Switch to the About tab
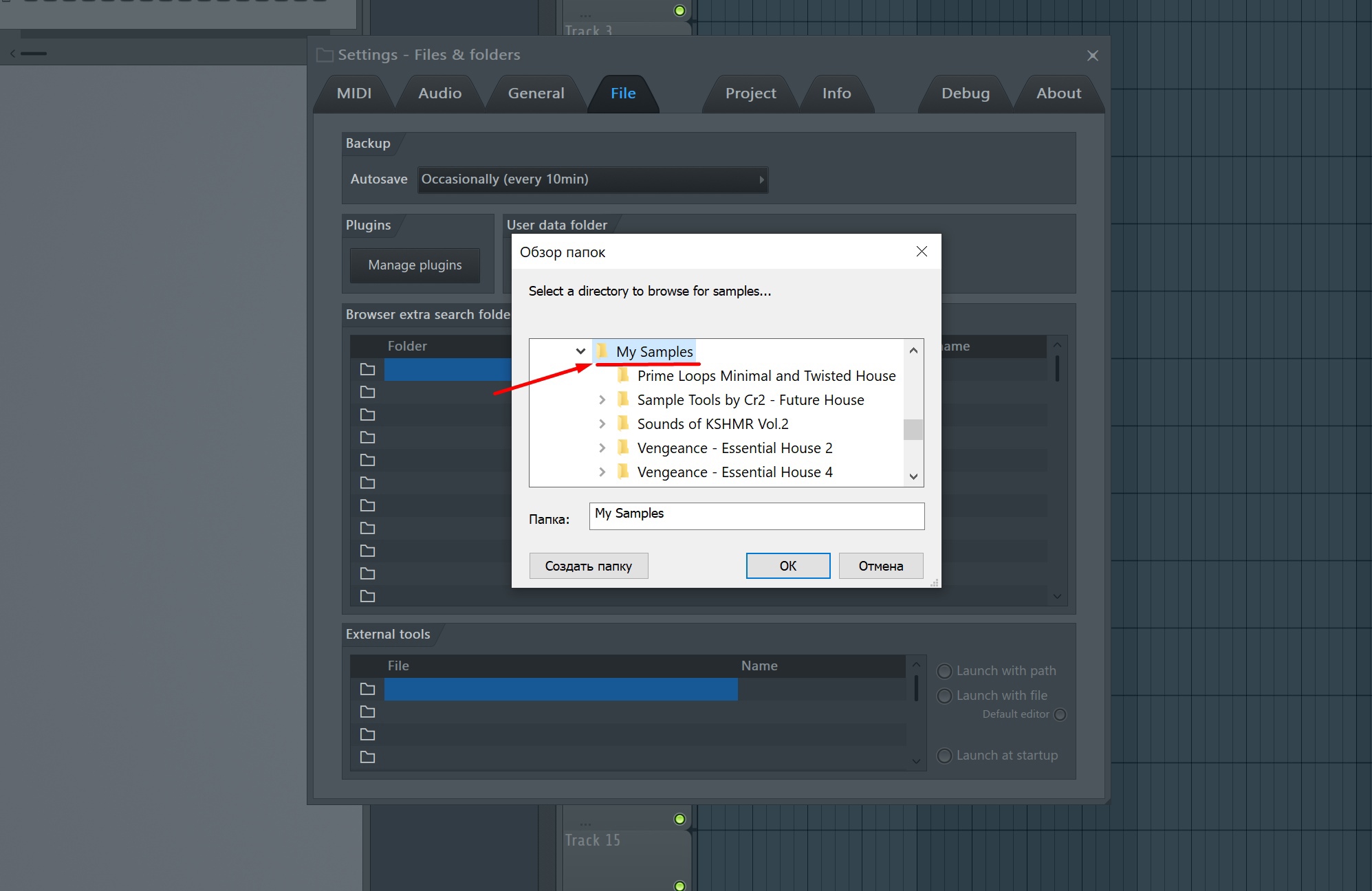 (1058, 93)
